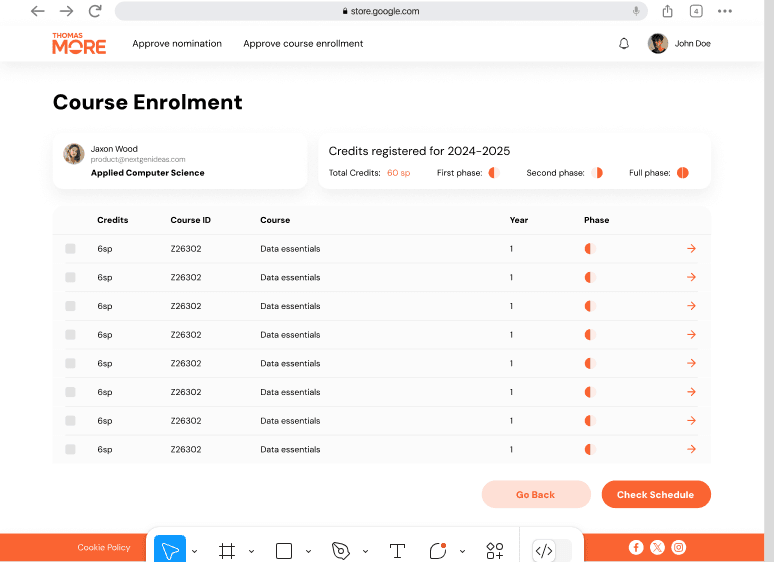The width and height of the screenshot is (774, 562).
Task: Open the Approve nomination menu item
Action: (x=177, y=43)
